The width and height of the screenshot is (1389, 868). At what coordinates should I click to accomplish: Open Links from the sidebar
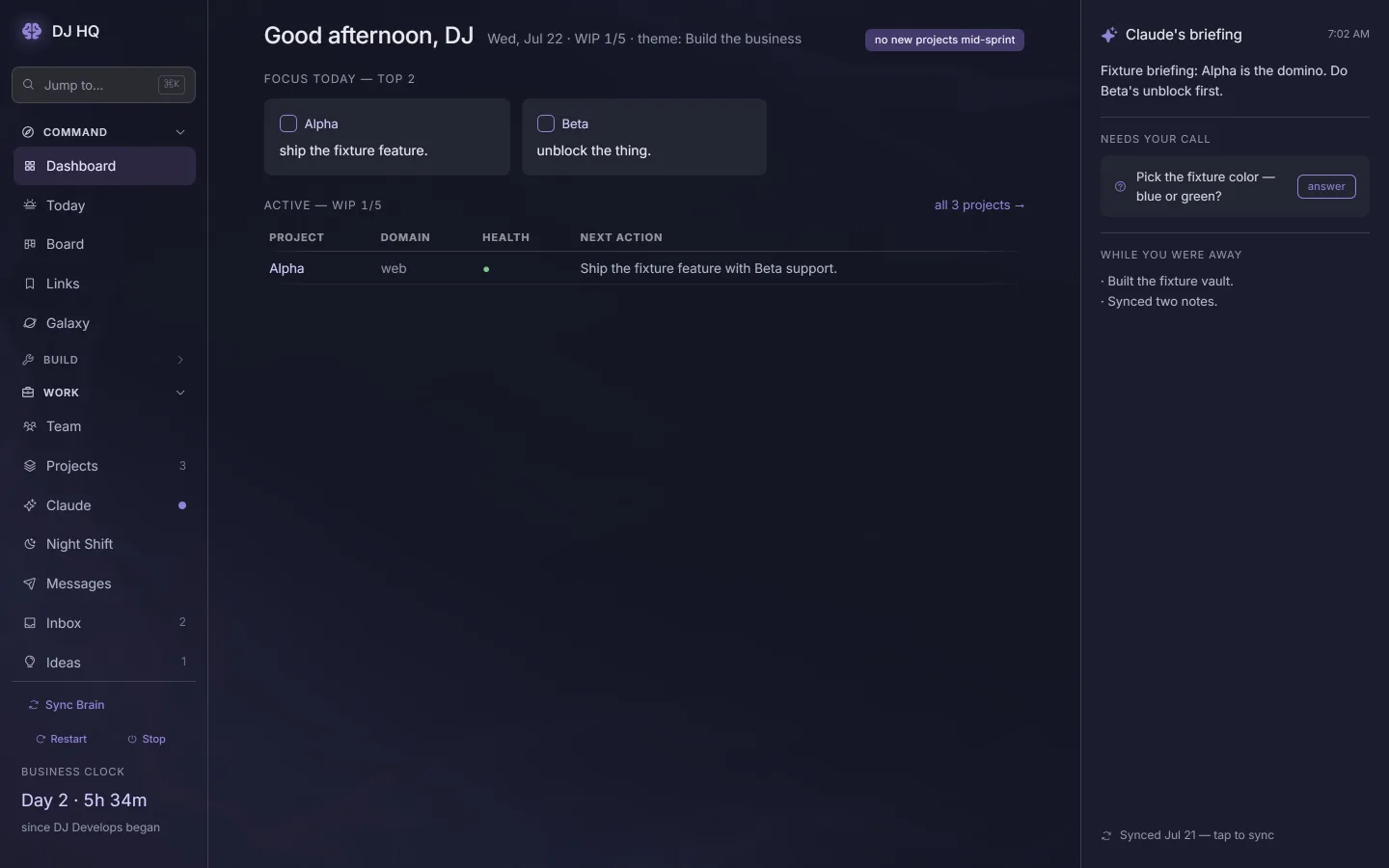104,284
